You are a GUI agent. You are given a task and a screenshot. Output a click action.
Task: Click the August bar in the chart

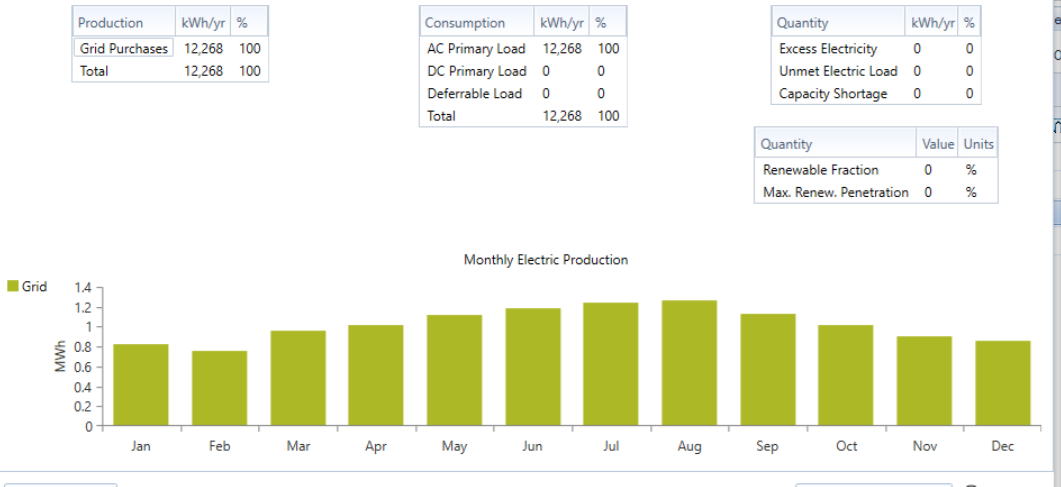[x=689, y=363]
